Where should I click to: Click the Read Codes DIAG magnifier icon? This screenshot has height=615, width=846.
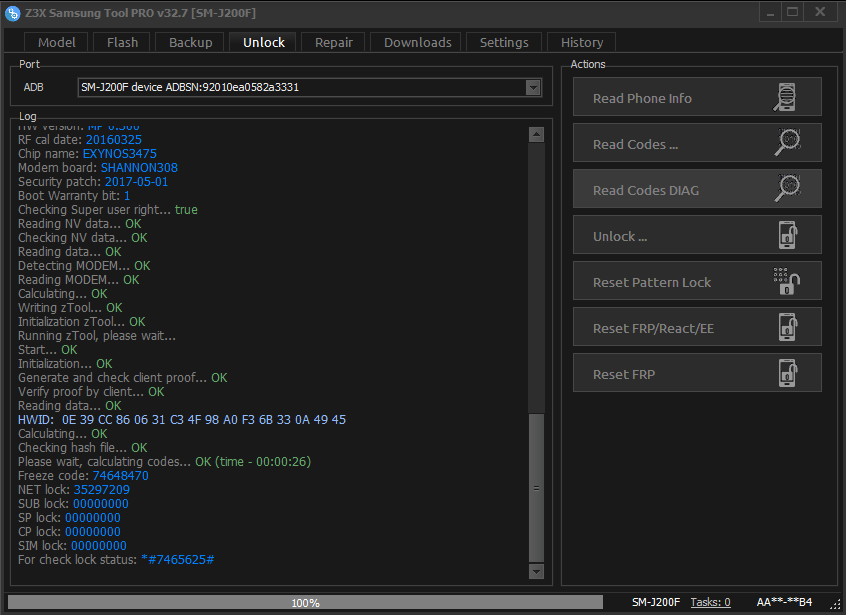788,188
